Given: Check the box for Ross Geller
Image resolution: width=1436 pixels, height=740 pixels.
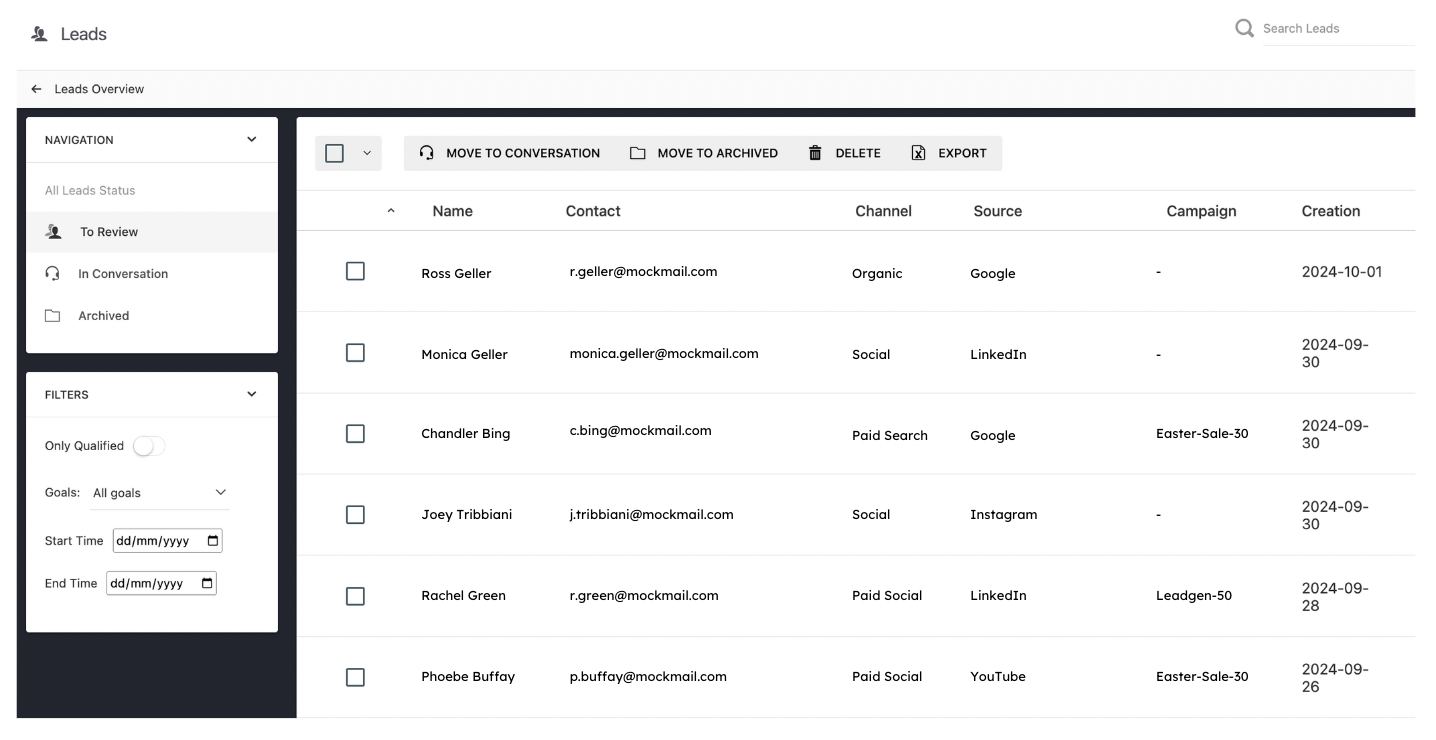Looking at the screenshot, I should pos(355,272).
